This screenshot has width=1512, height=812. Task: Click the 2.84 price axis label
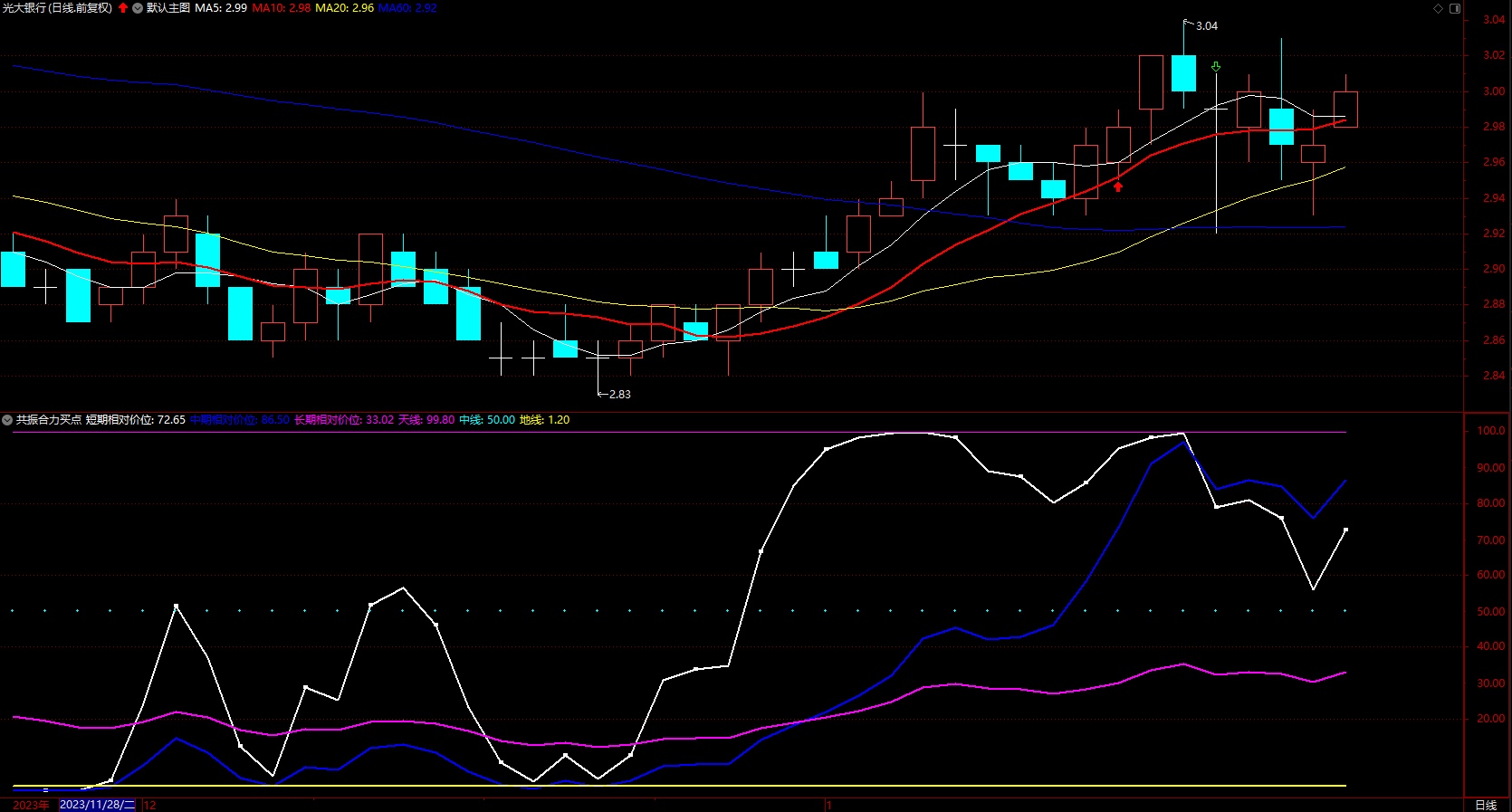point(1494,376)
